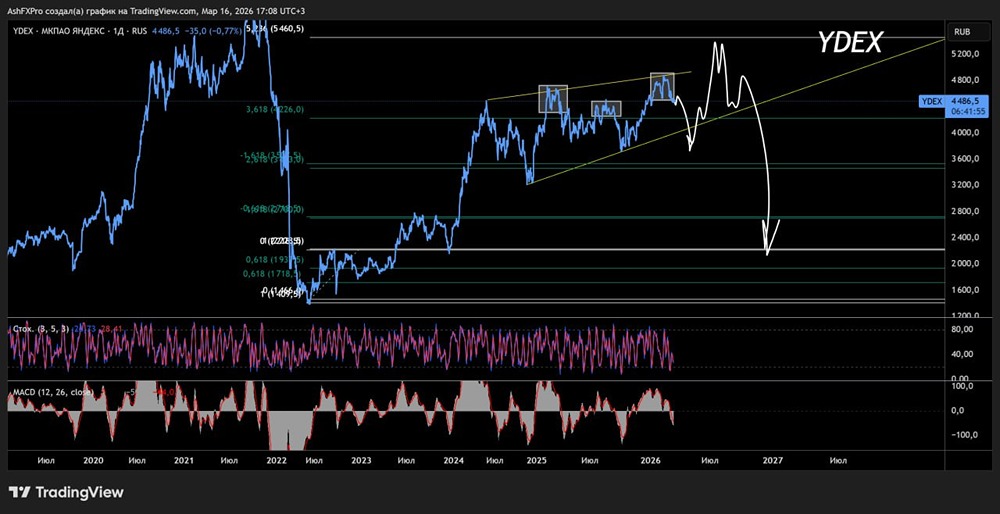Click the 2022 label on the time axis
The height and width of the screenshot is (514, 1000).
(276, 460)
